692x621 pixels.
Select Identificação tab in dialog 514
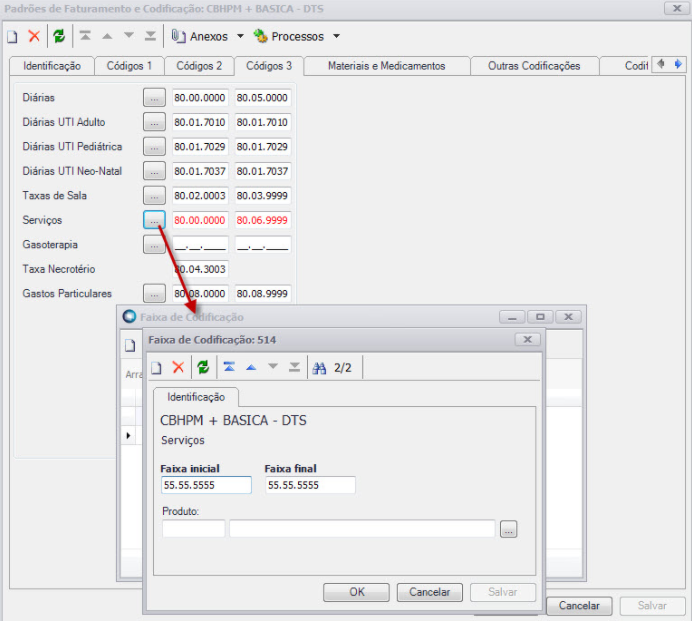[x=196, y=397]
